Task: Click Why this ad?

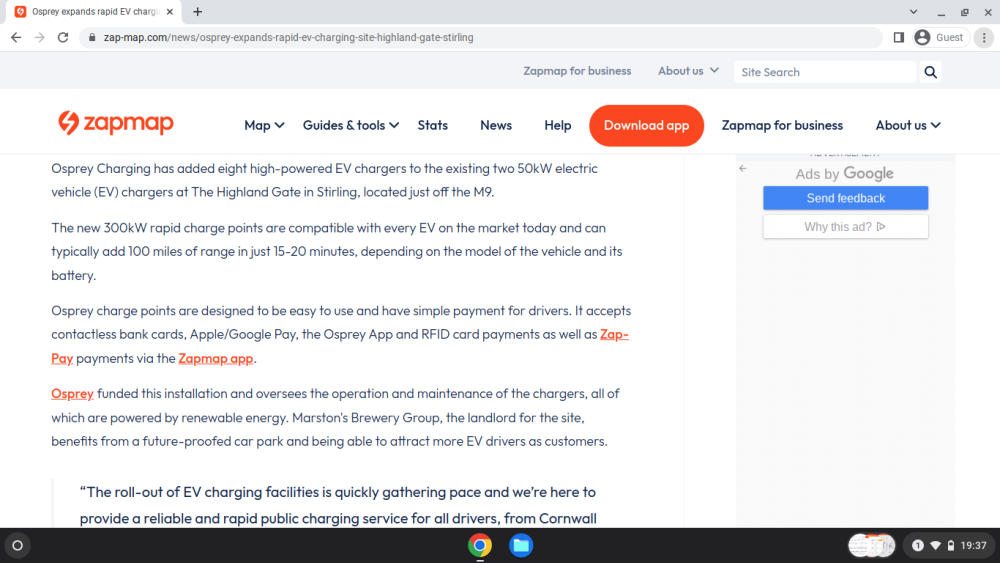Action: pyautogui.click(x=845, y=227)
